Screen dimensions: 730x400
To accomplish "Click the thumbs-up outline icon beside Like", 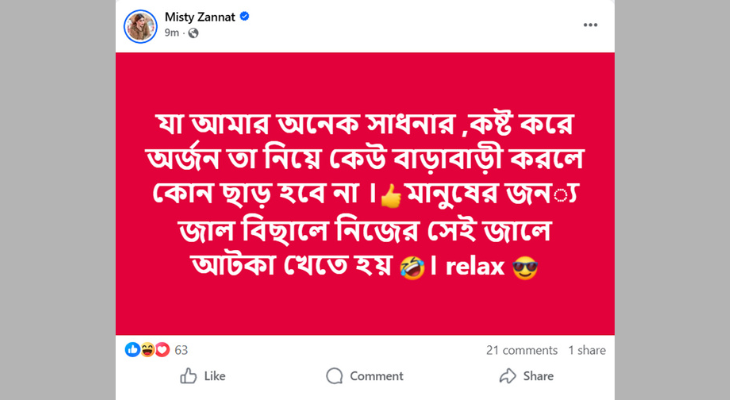I will point(188,376).
